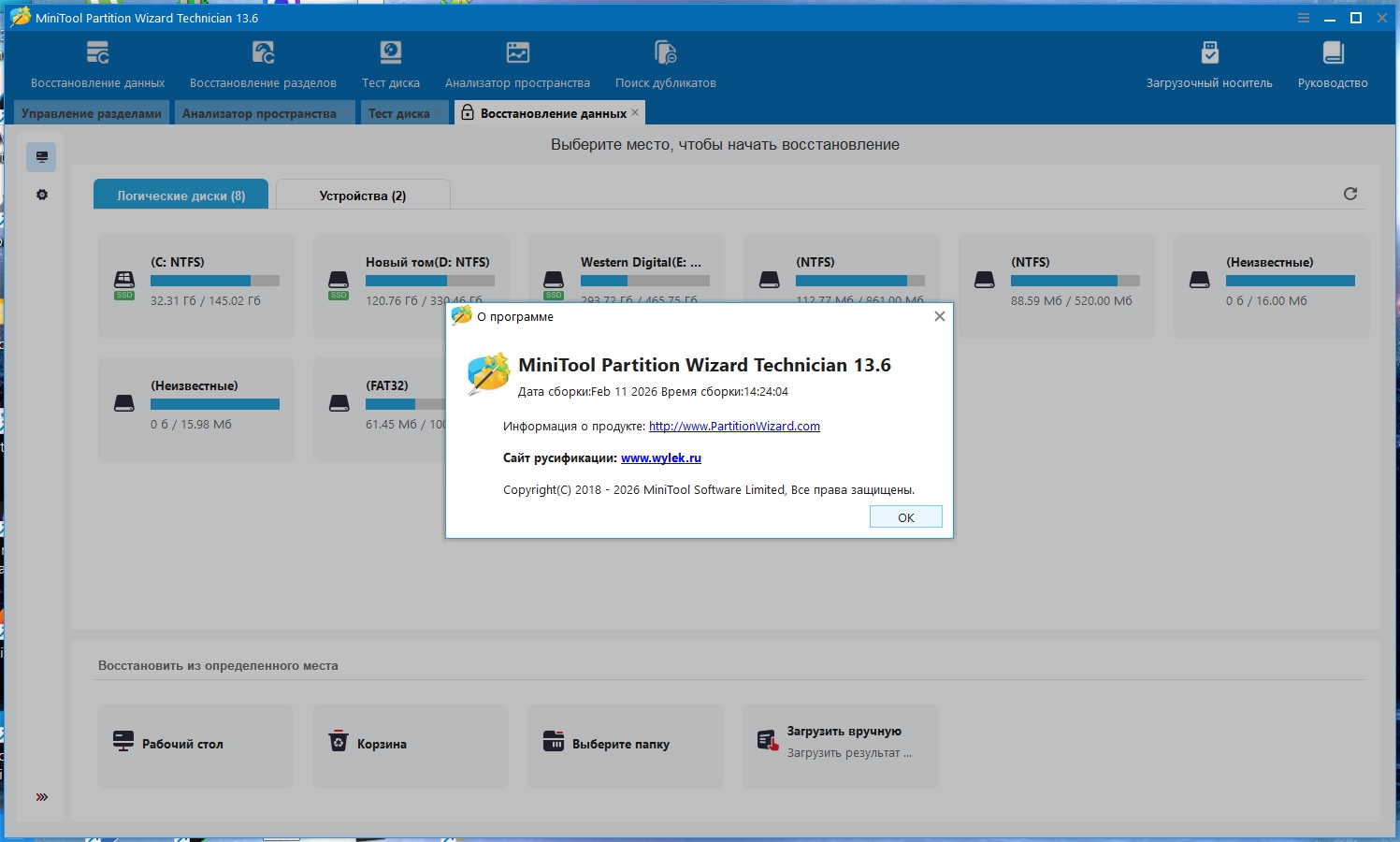Image resolution: width=1400 pixels, height=842 pixels.
Task: Click the 15.98 Мб unknown partition icon
Action: click(x=124, y=403)
